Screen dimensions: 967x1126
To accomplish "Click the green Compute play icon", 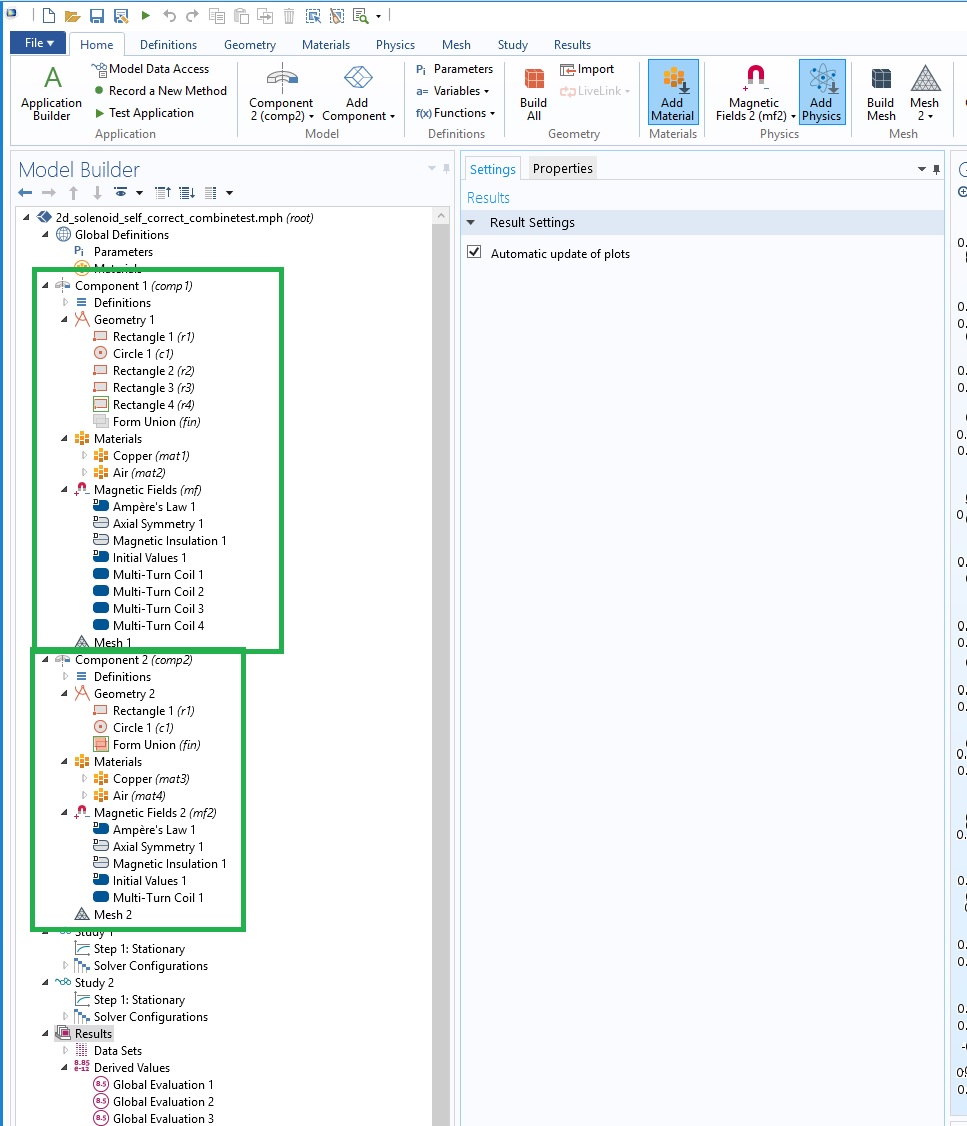I will pyautogui.click(x=146, y=16).
